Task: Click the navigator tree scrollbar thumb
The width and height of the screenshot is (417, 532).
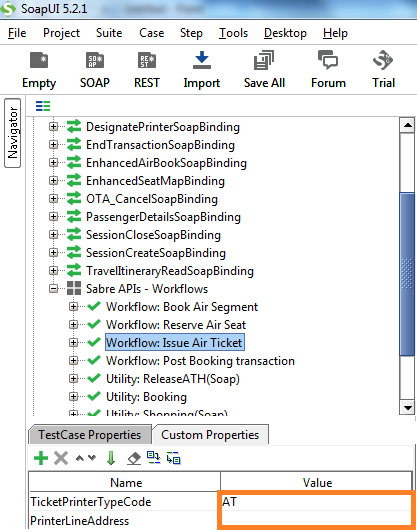Action: coord(407,274)
